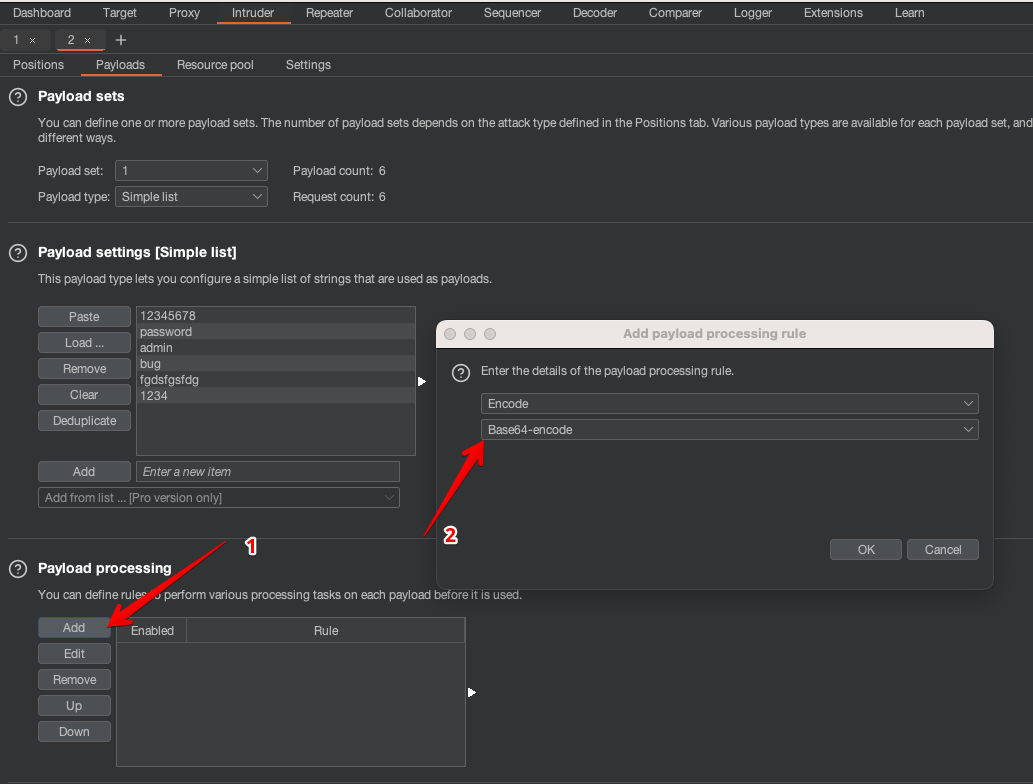Remove the selected payload list item
This screenshot has width=1033, height=784.
(x=84, y=369)
